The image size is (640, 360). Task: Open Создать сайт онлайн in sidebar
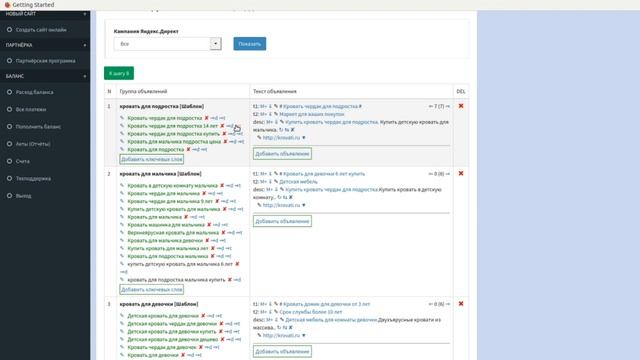coord(41,30)
